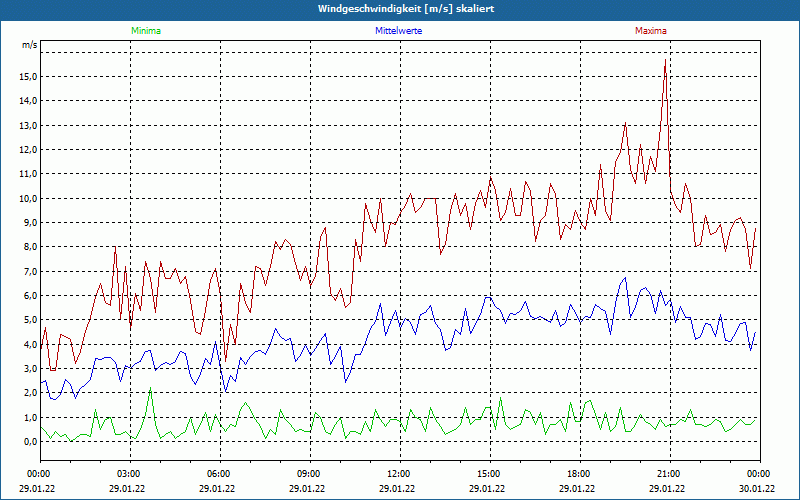Click the '8,0' y-axis value

[x=30, y=246]
